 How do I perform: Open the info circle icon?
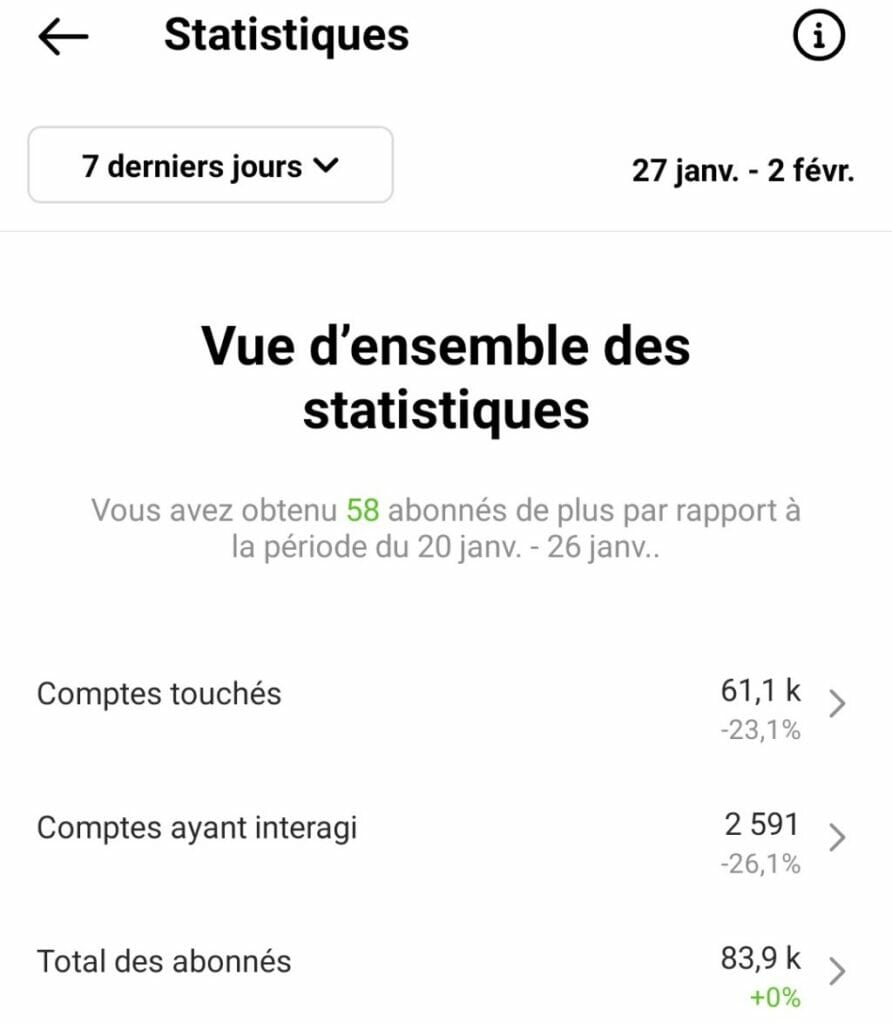click(x=818, y=37)
